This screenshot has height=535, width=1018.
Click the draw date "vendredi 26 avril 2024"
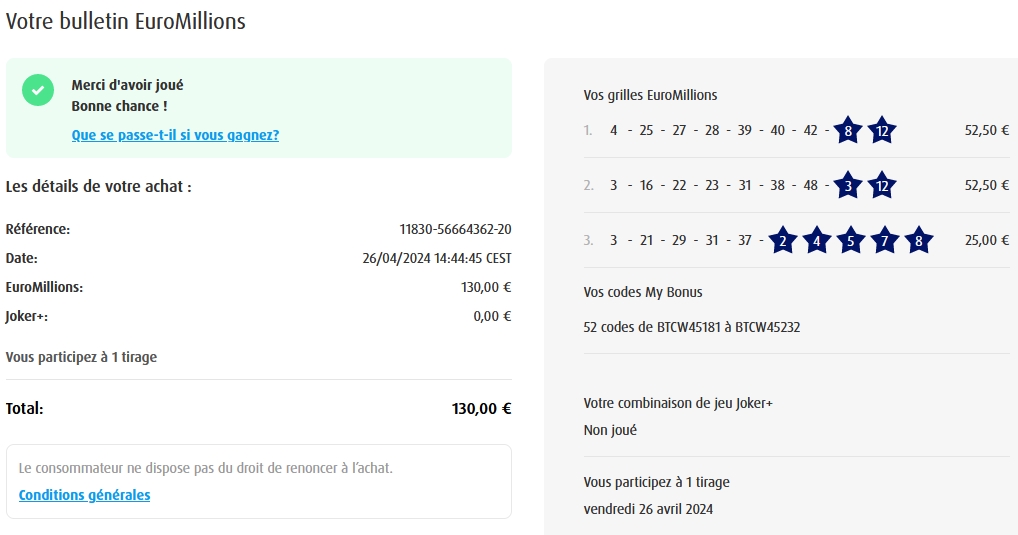point(648,509)
